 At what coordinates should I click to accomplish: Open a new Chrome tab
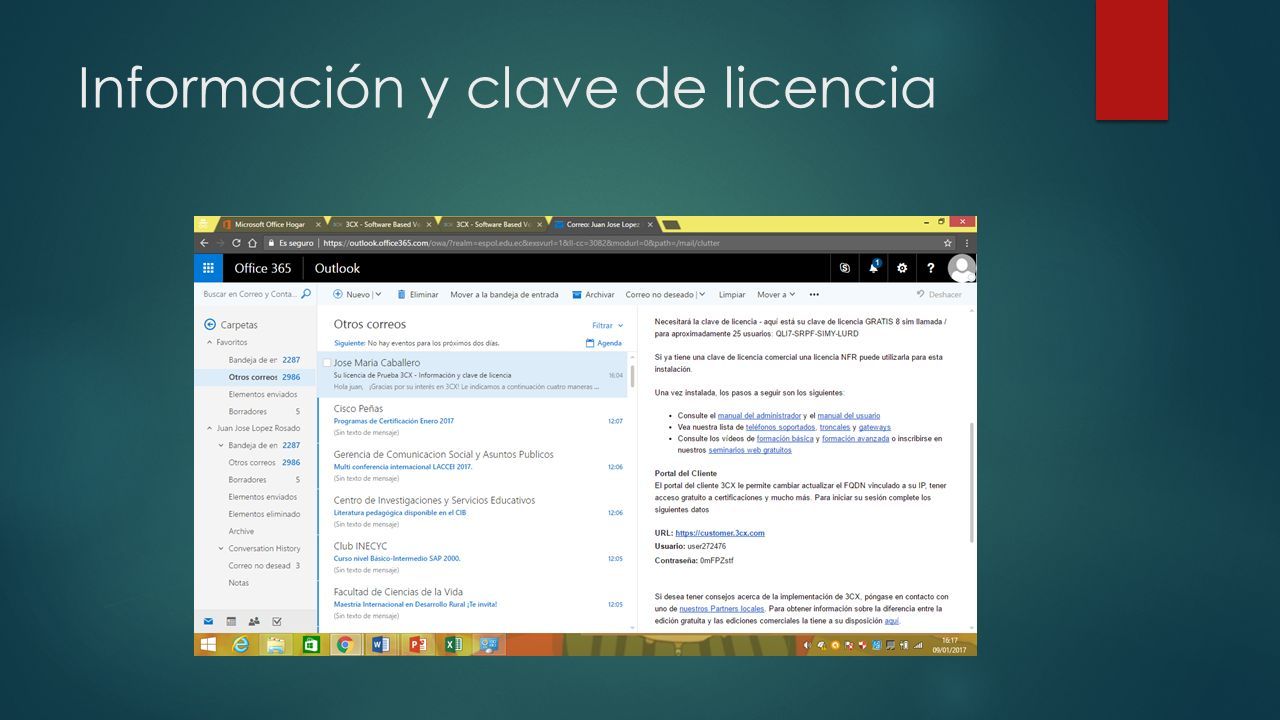(x=671, y=224)
